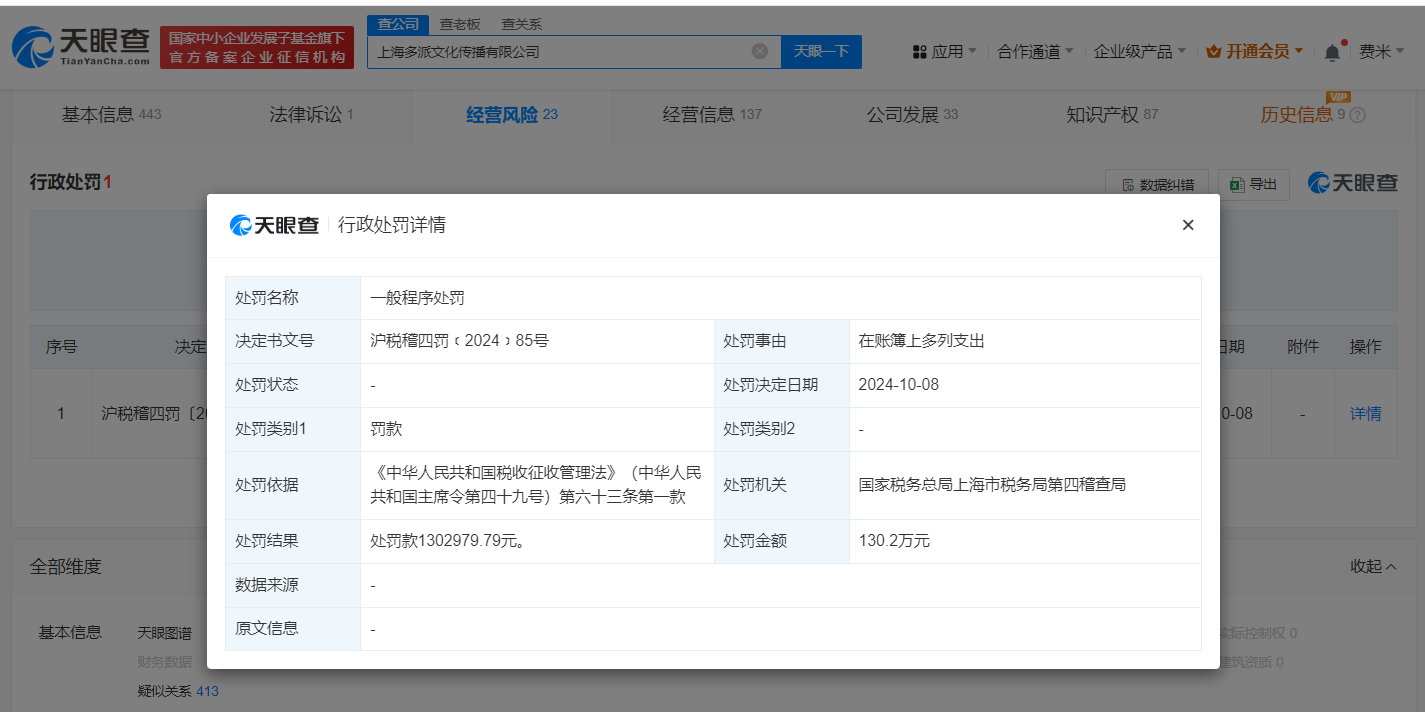Click the 行政处罚 section heading

coord(70,182)
